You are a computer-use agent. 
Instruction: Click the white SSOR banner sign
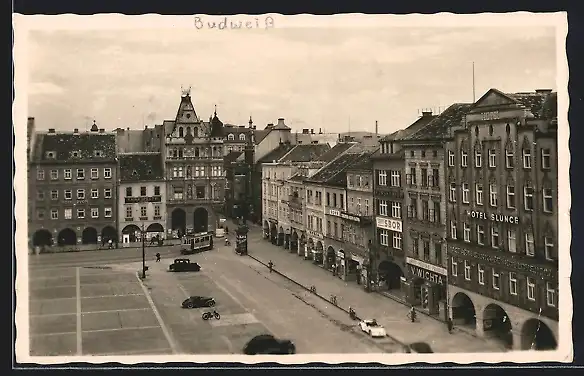tap(389, 224)
